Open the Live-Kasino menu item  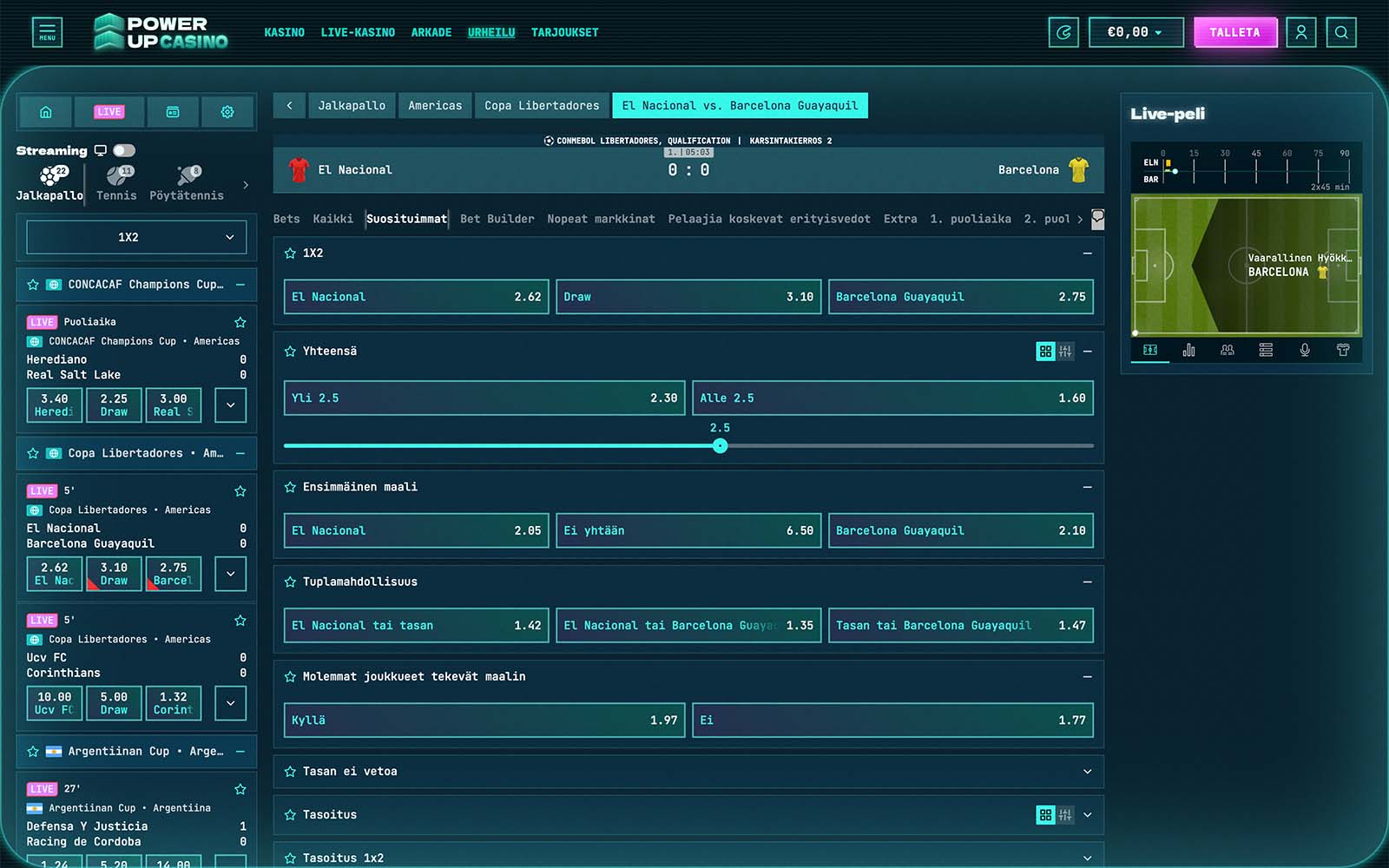[x=358, y=33]
